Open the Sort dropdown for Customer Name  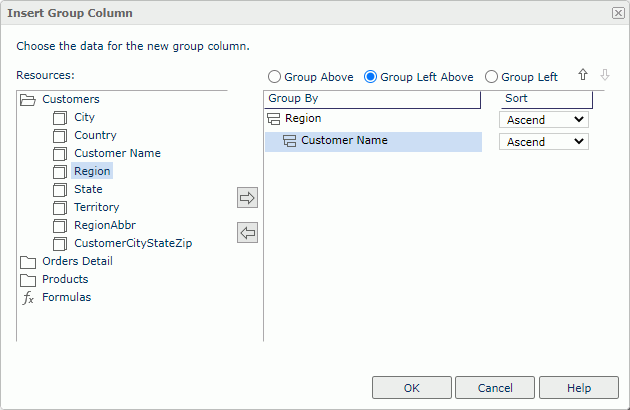[x=544, y=142]
